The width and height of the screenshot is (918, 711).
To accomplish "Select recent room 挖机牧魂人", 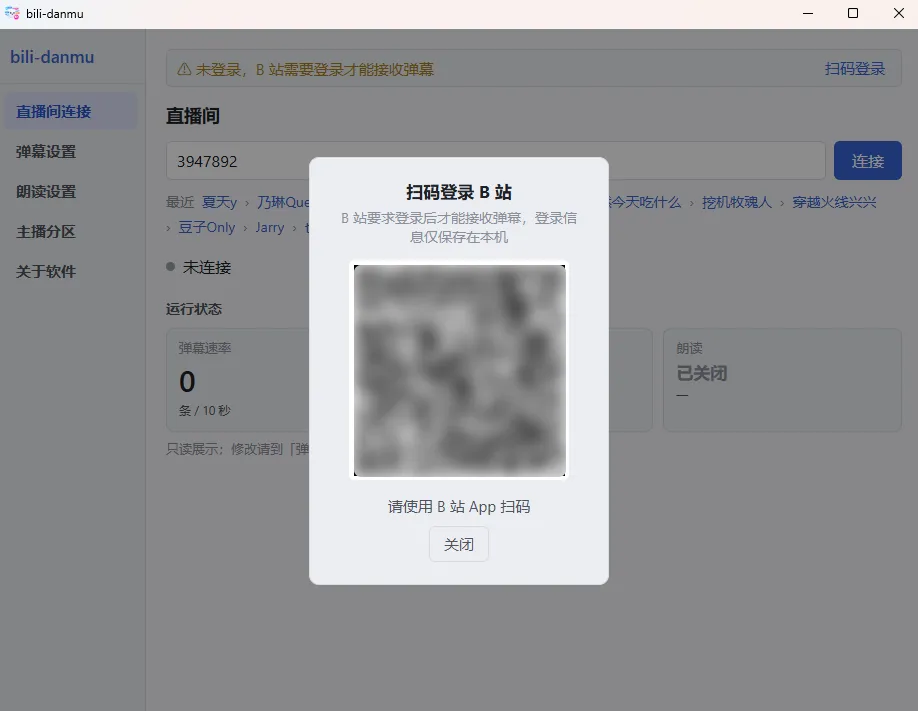I will (737, 203).
